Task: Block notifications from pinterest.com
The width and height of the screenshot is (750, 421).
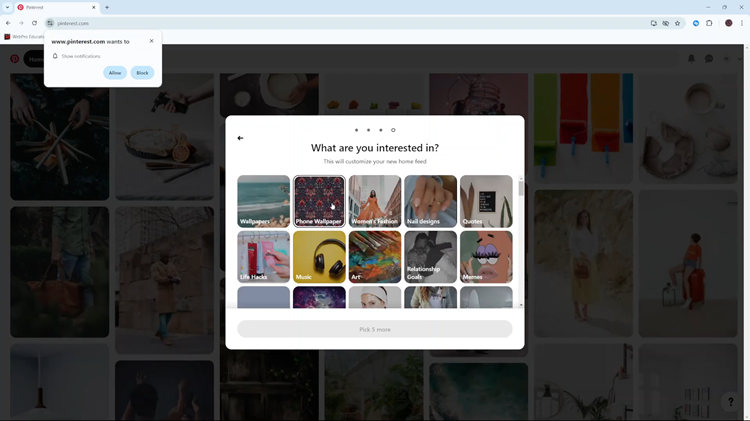Action: point(142,73)
